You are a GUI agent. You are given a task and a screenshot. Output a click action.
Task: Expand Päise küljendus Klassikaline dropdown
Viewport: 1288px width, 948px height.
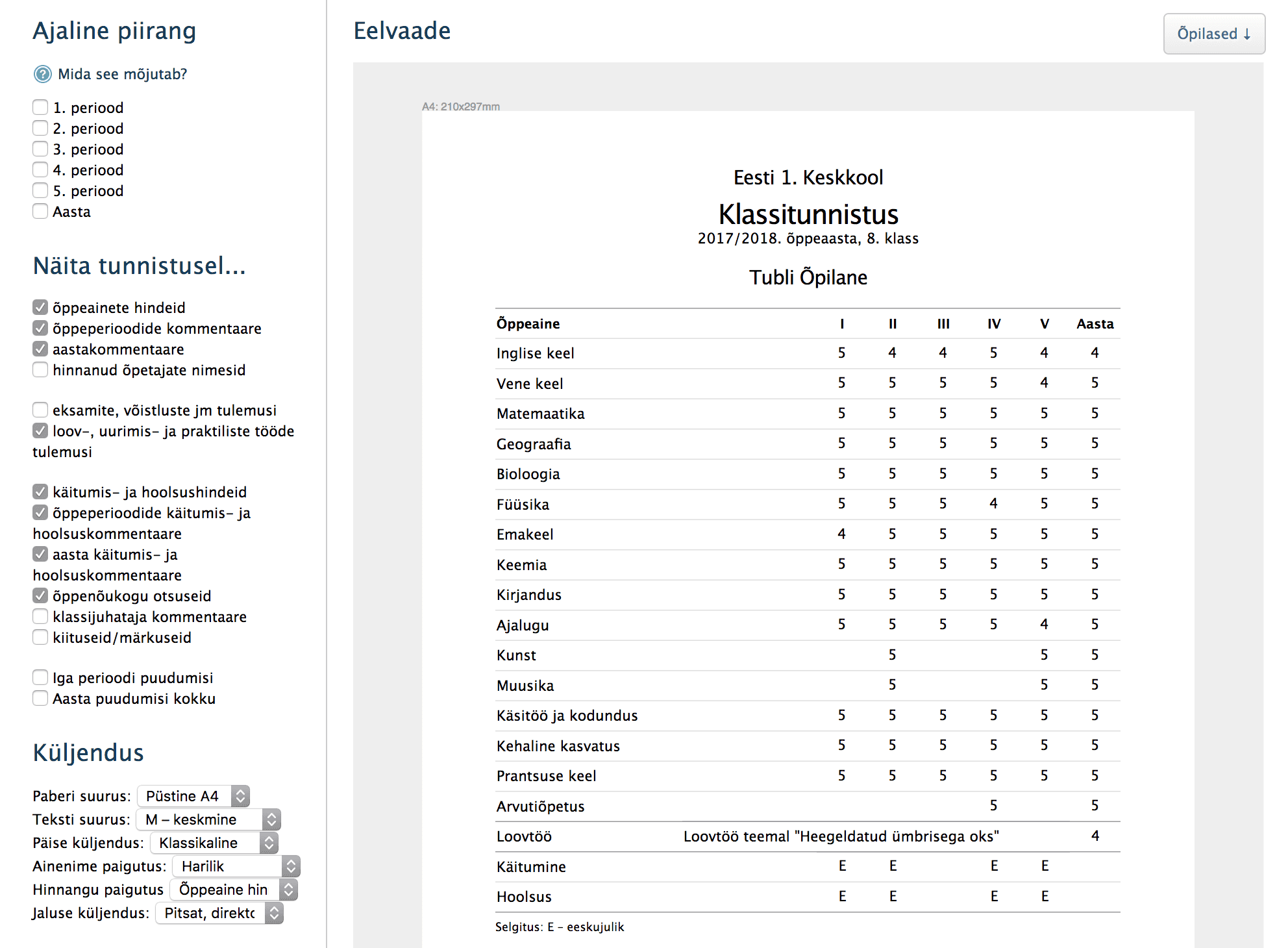coord(214,843)
